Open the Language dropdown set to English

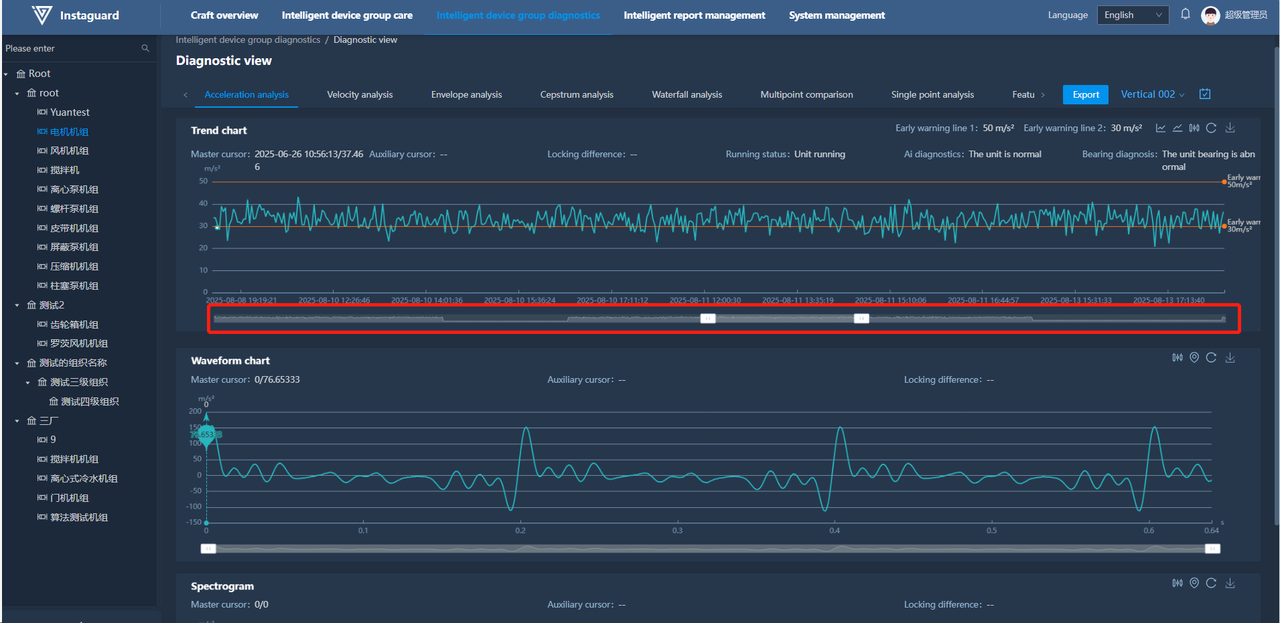click(1132, 15)
